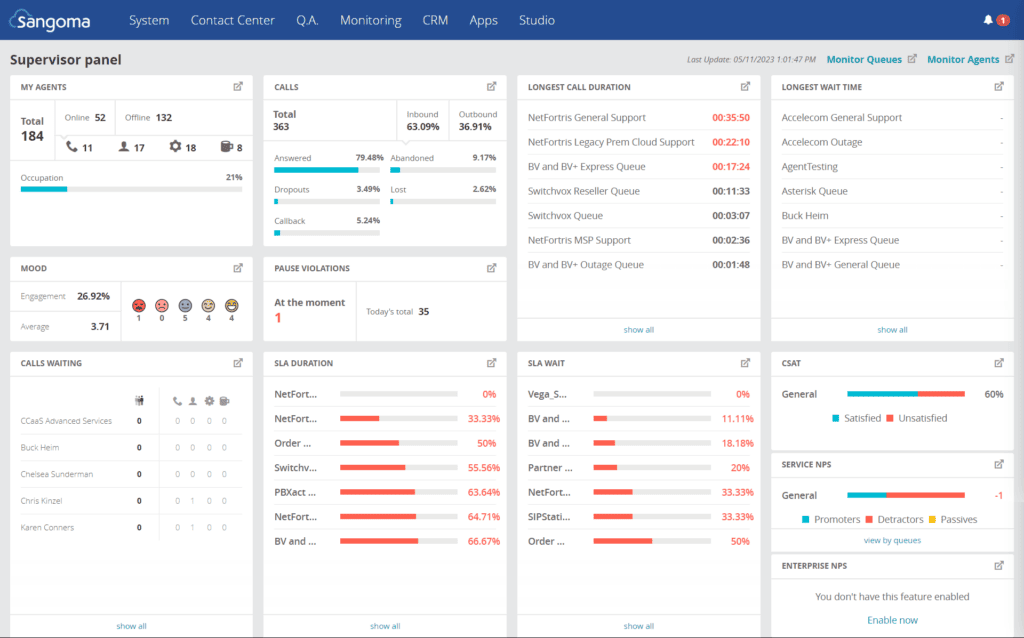Select Karen Conners in Calls Waiting
Viewport: 1024px width, 638px height.
131,527
